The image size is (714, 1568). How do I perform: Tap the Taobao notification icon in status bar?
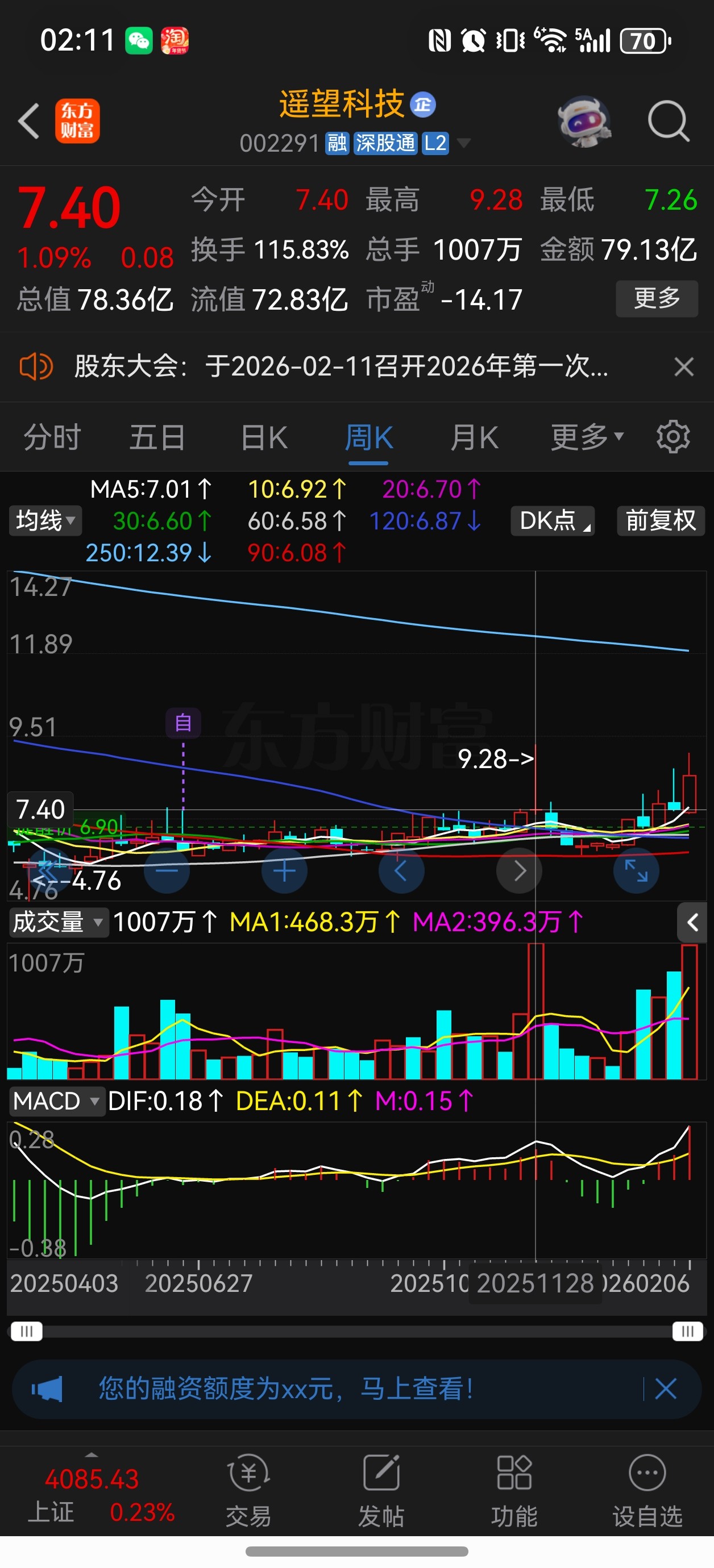click(175, 41)
